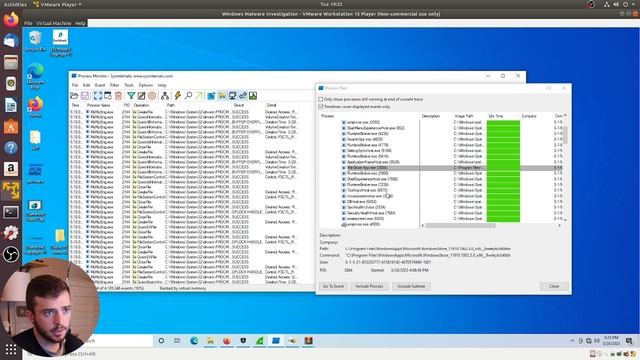
Task: Click the Jump to object arrow icon
Action: coord(199,96)
